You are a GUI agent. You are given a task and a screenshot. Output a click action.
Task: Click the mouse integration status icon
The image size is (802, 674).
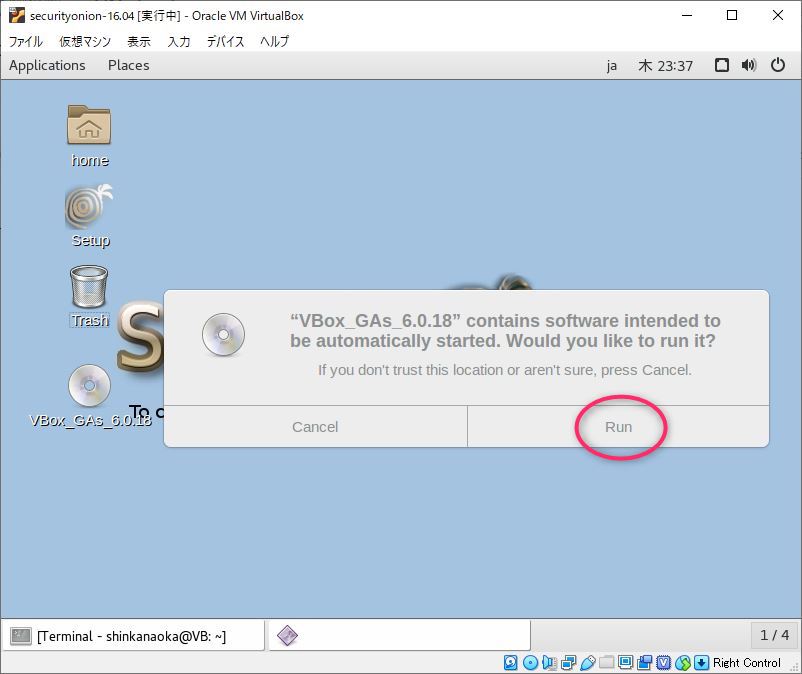pyautogui.click(x=683, y=663)
